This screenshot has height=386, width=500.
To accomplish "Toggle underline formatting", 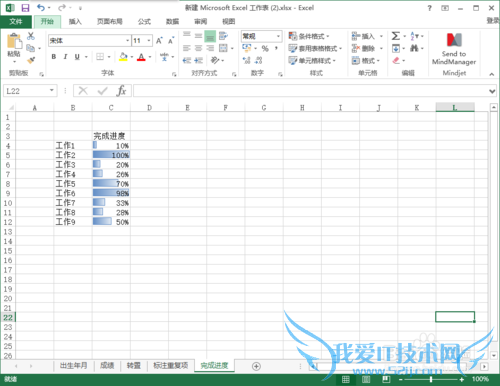I will pyautogui.click(x=77, y=57).
